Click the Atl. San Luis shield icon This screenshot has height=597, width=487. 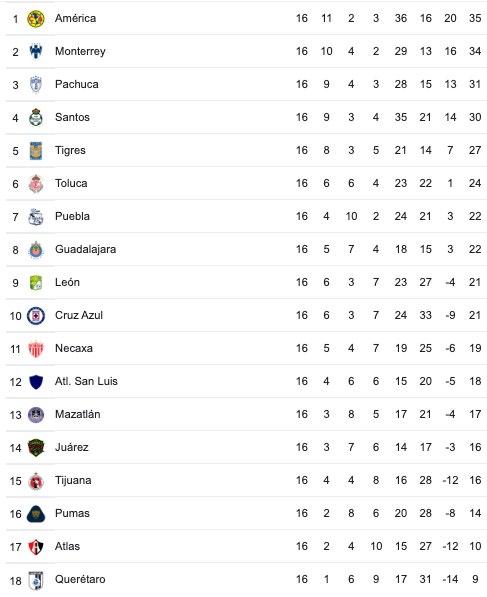(x=36, y=382)
